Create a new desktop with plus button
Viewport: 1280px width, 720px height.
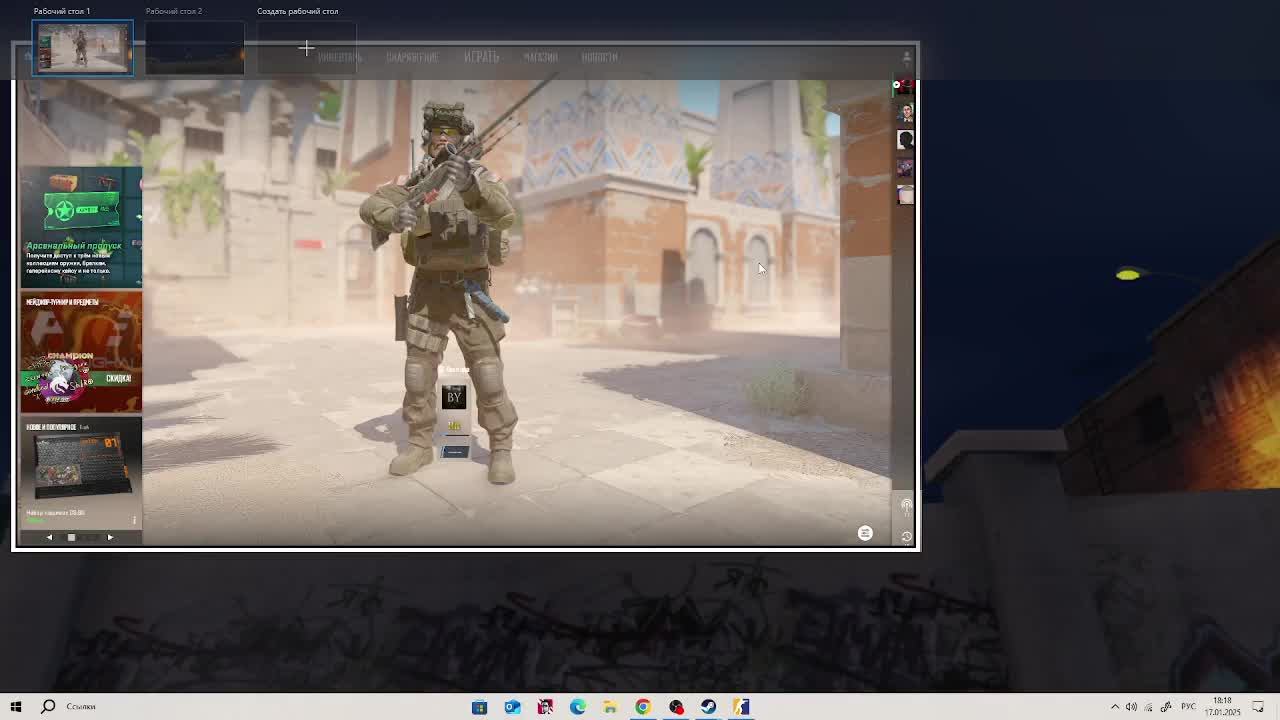click(306, 48)
